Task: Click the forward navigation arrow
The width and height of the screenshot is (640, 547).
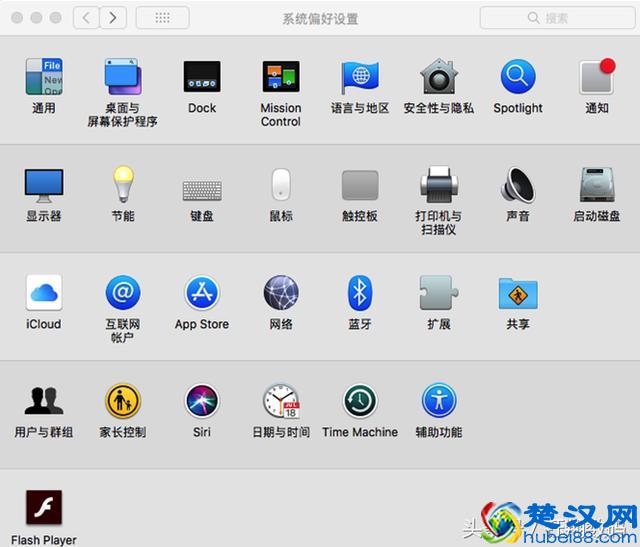Action: [113, 18]
